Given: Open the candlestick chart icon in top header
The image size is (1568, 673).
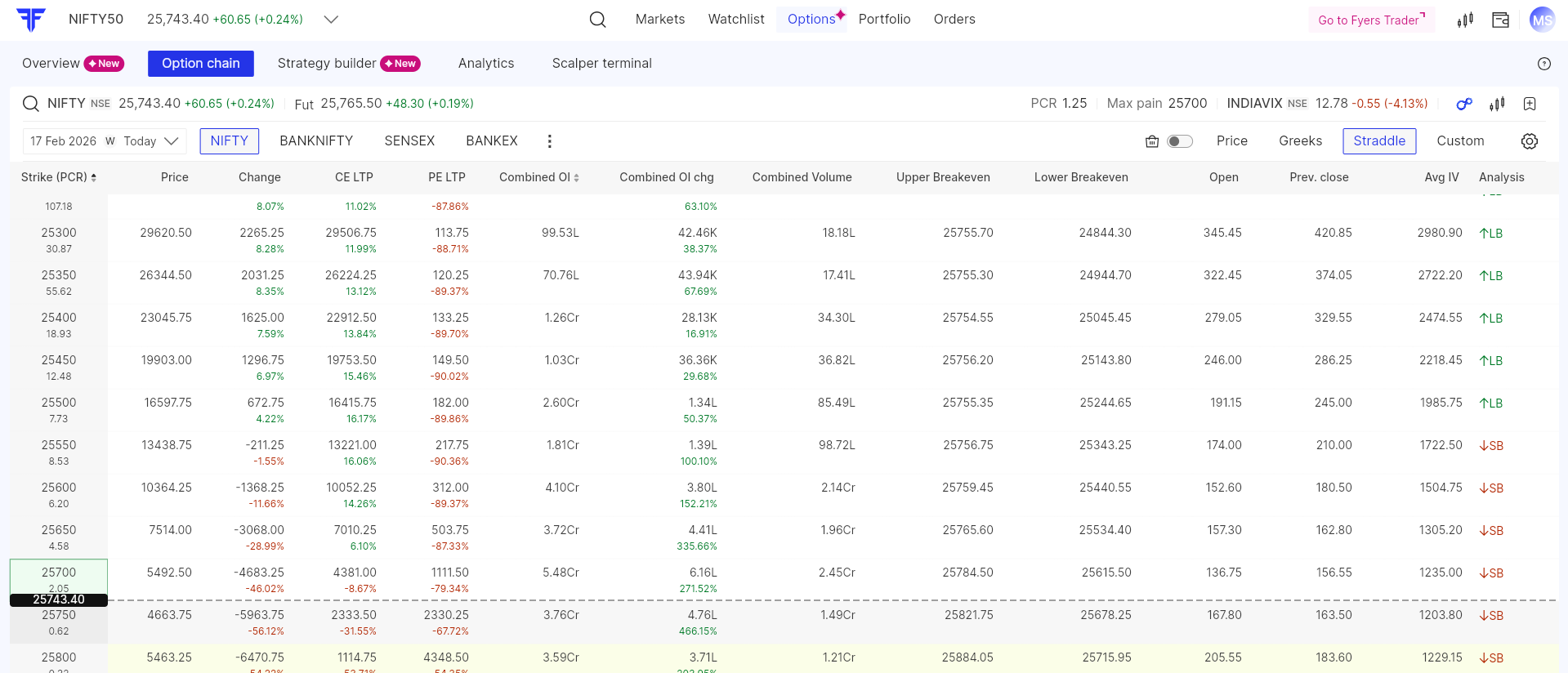Looking at the screenshot, I should tap(1465, 20).
